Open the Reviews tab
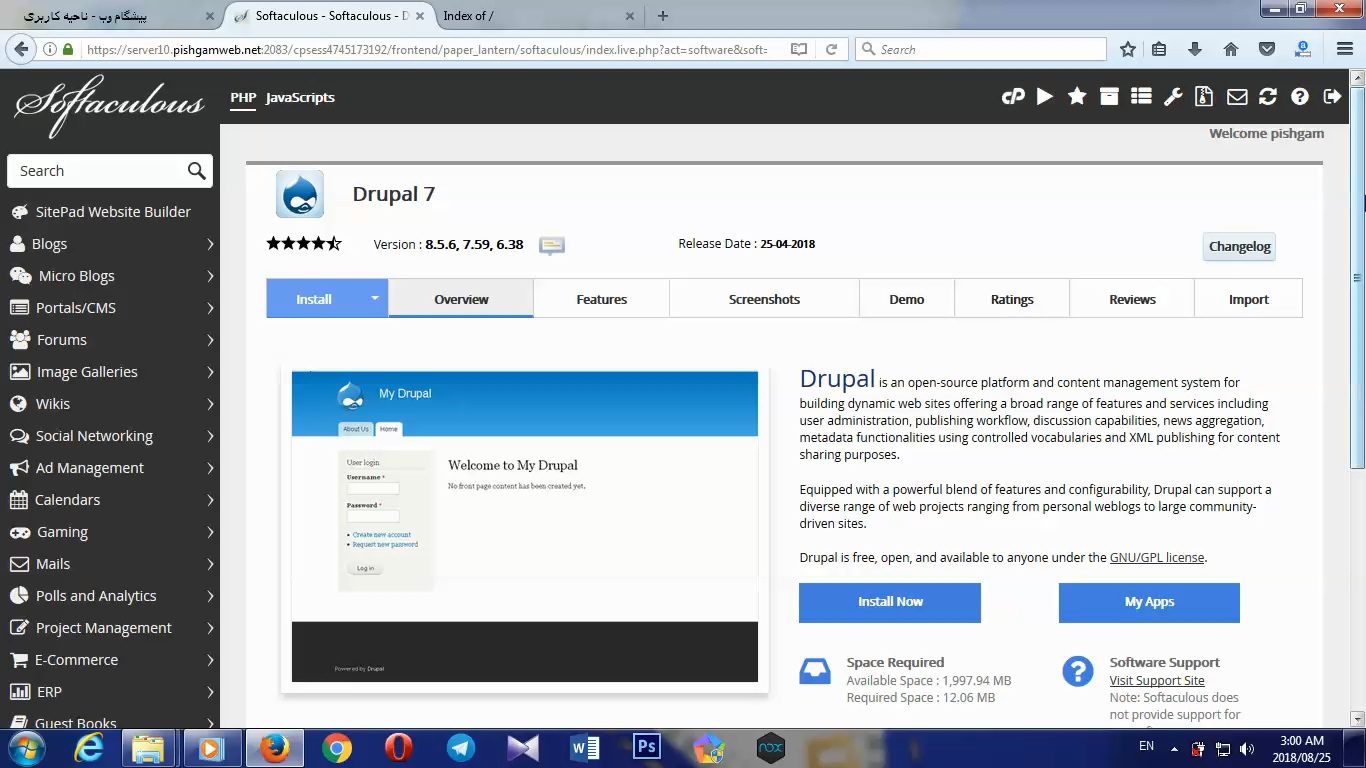1366x768 pixels. 1132,299
